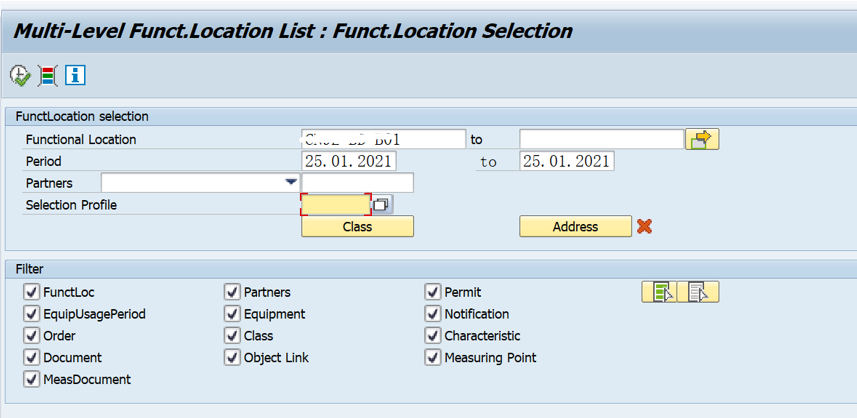857x418 pixels.
Task: Click the Period label
Action: pos(44,162)
